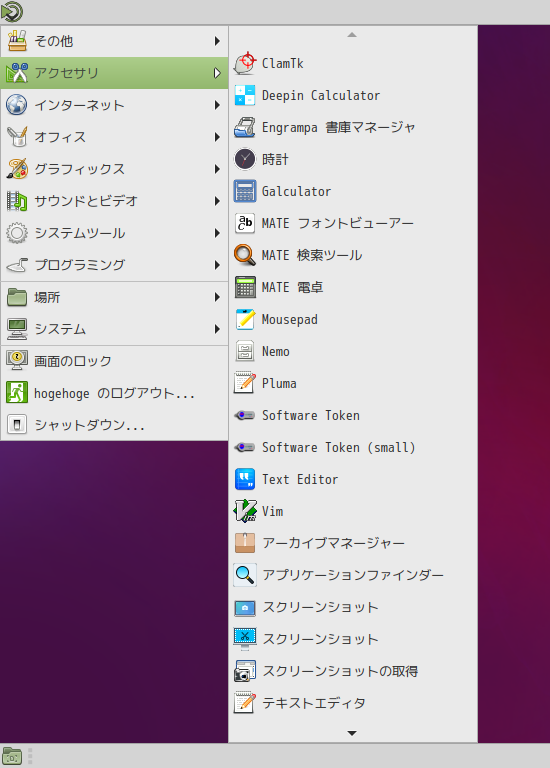550x768 pixels.
Task: Choose 画面のロック menu entry
Action: pos(115,361)
